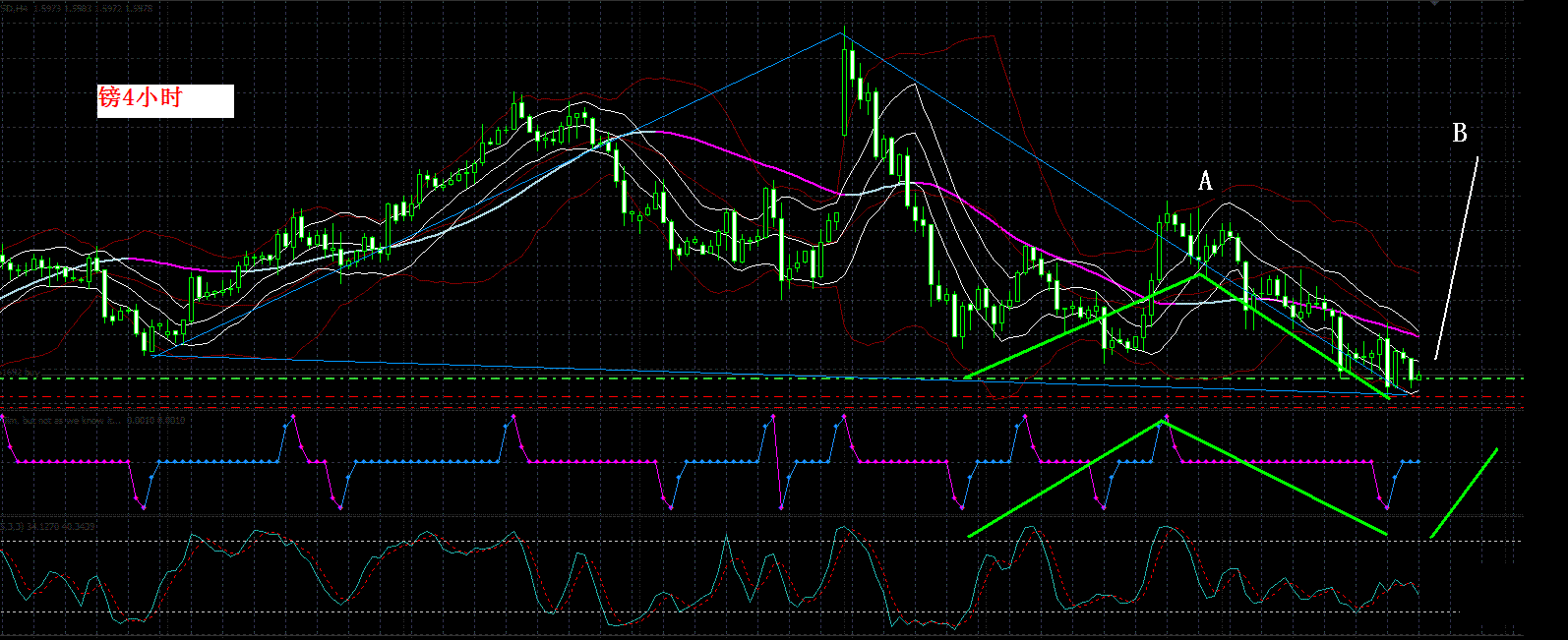
Task: Click the 'A' text label on the chart
Action: click(1205, 181)
